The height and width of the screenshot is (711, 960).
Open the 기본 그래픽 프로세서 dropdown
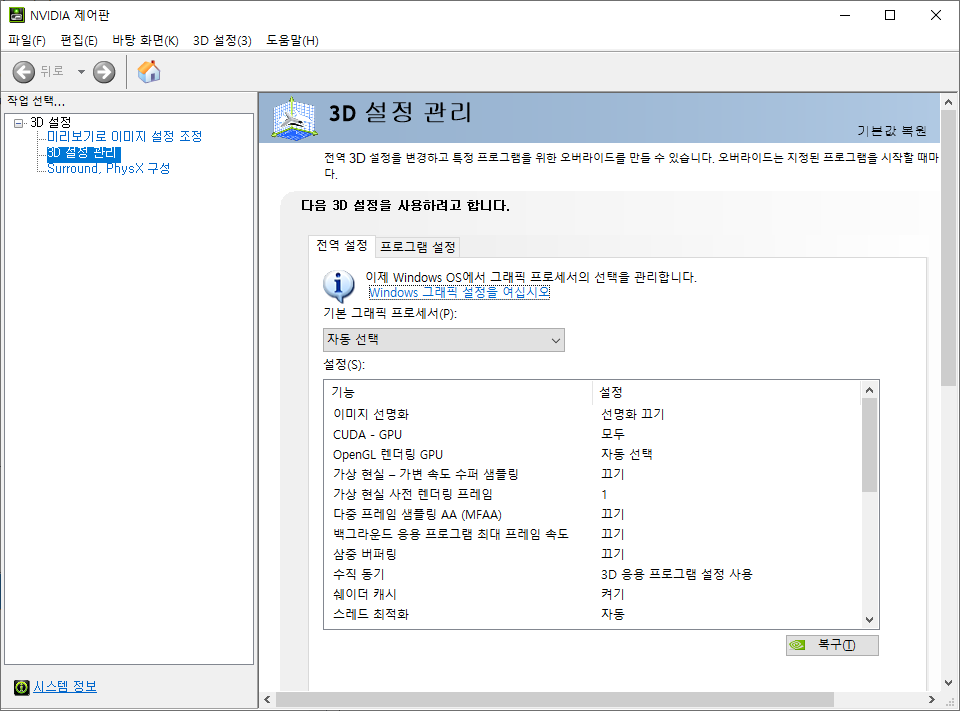tap(444, 340)
